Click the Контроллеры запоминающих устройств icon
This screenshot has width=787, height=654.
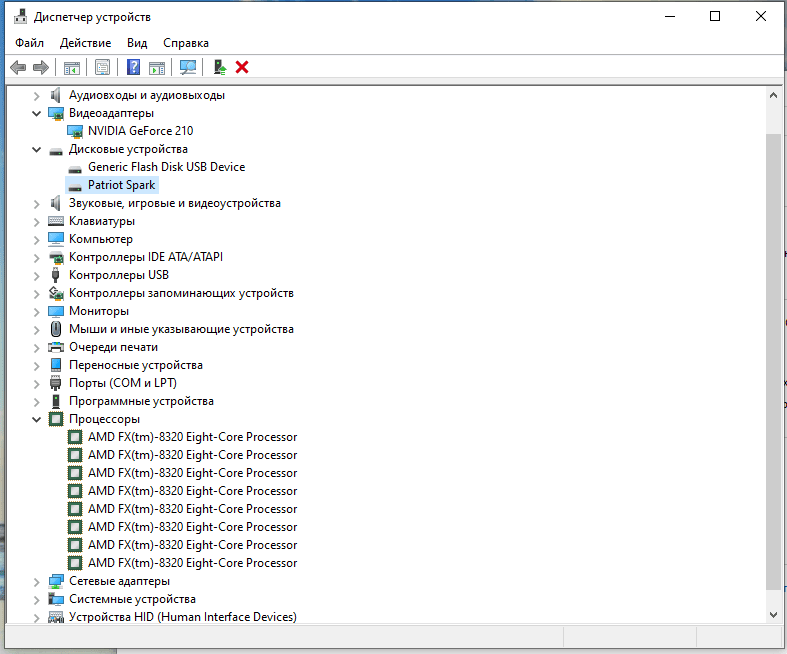[56, 293]
